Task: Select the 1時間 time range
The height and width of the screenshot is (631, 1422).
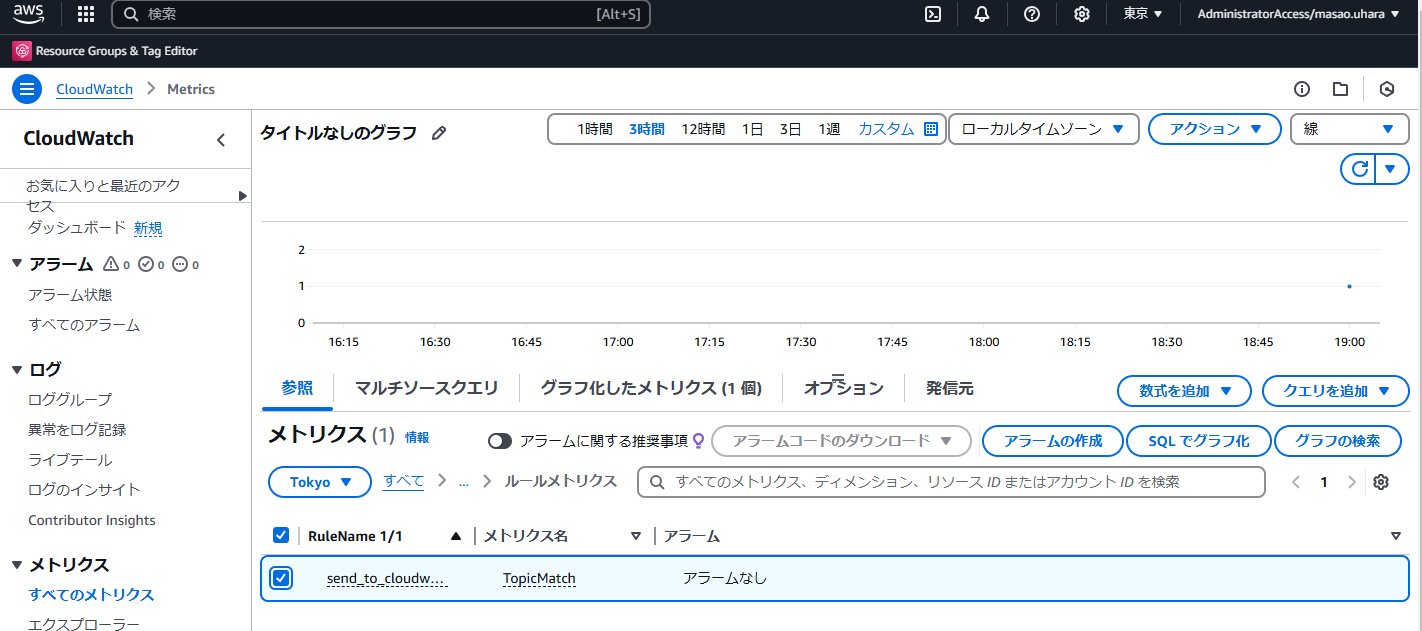Action: click(595, 129)
